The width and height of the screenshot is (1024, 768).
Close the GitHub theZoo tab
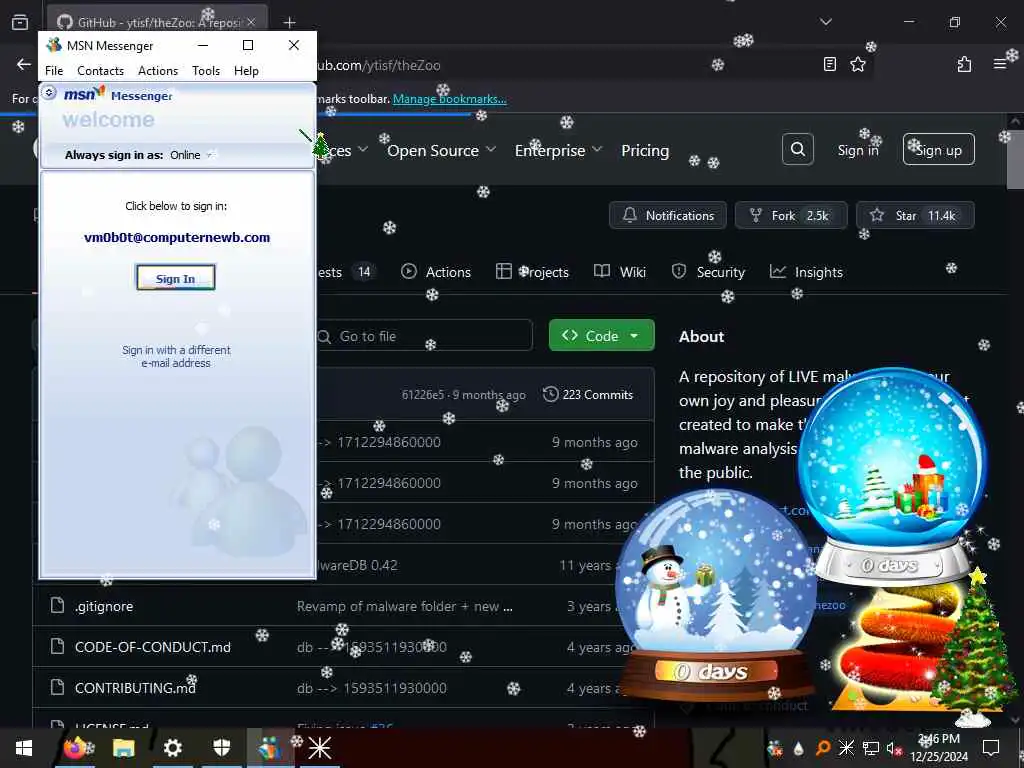[x=251, y=22]
